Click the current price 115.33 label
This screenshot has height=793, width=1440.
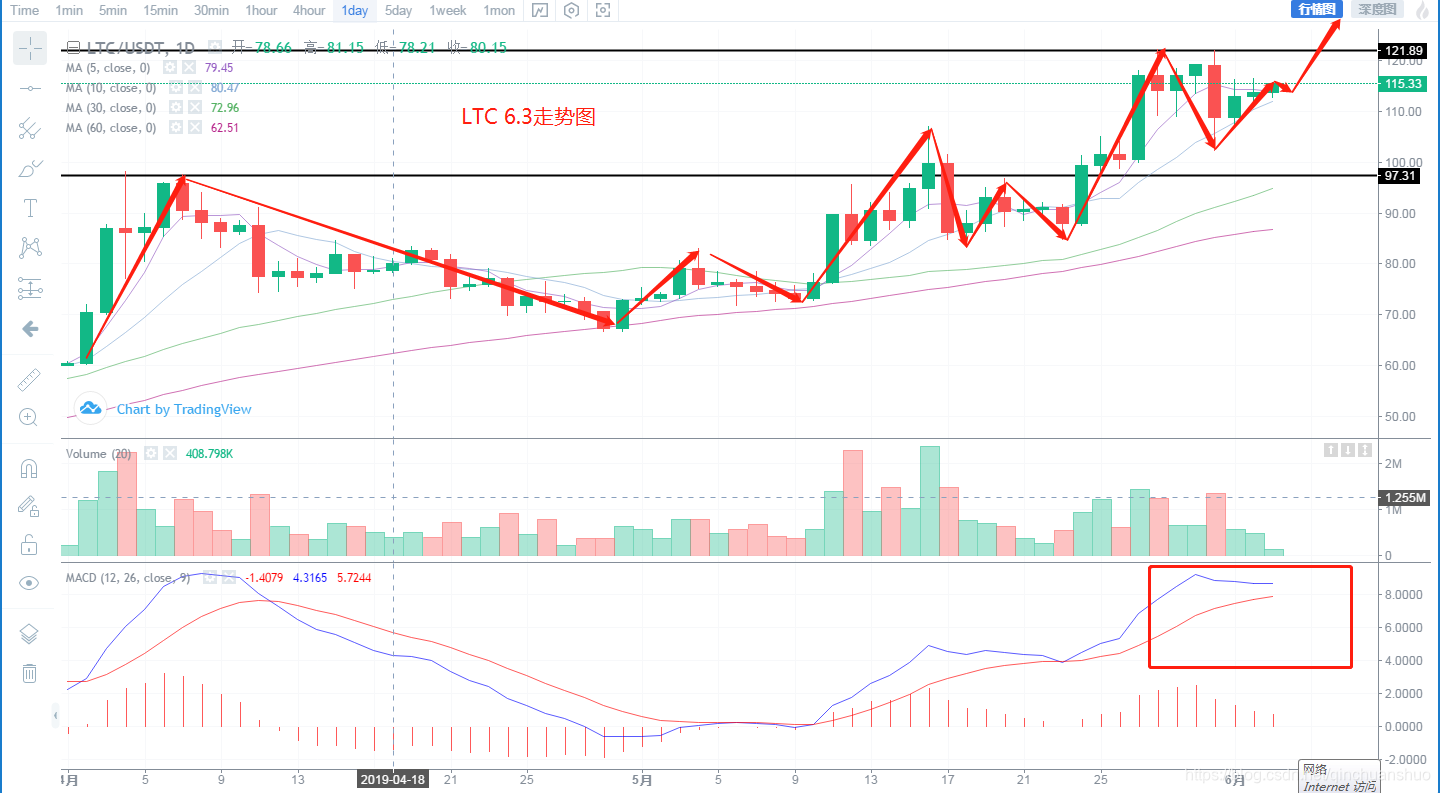[1401, 84]
